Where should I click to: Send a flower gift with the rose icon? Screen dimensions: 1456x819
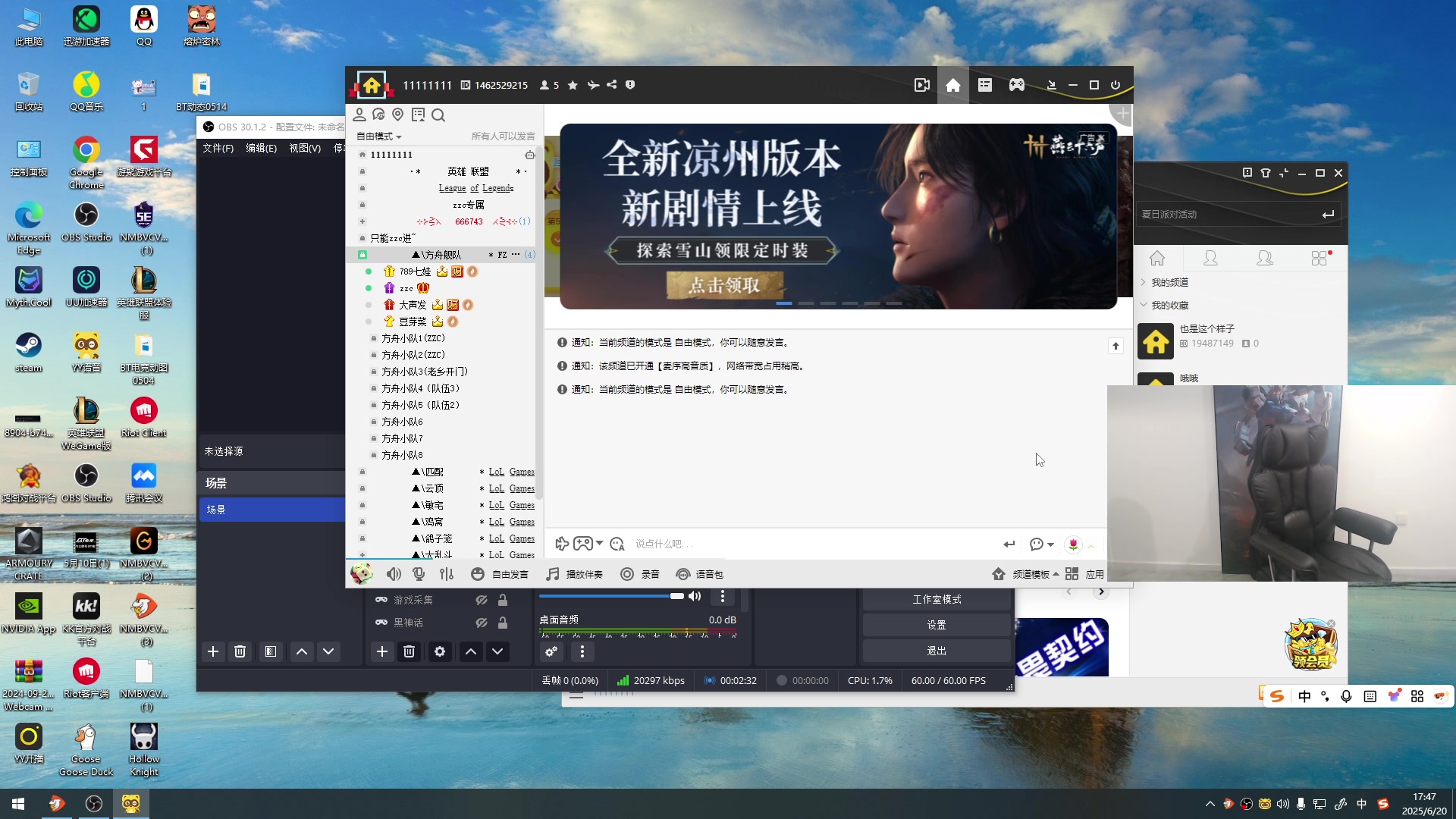click(1073, 544)
